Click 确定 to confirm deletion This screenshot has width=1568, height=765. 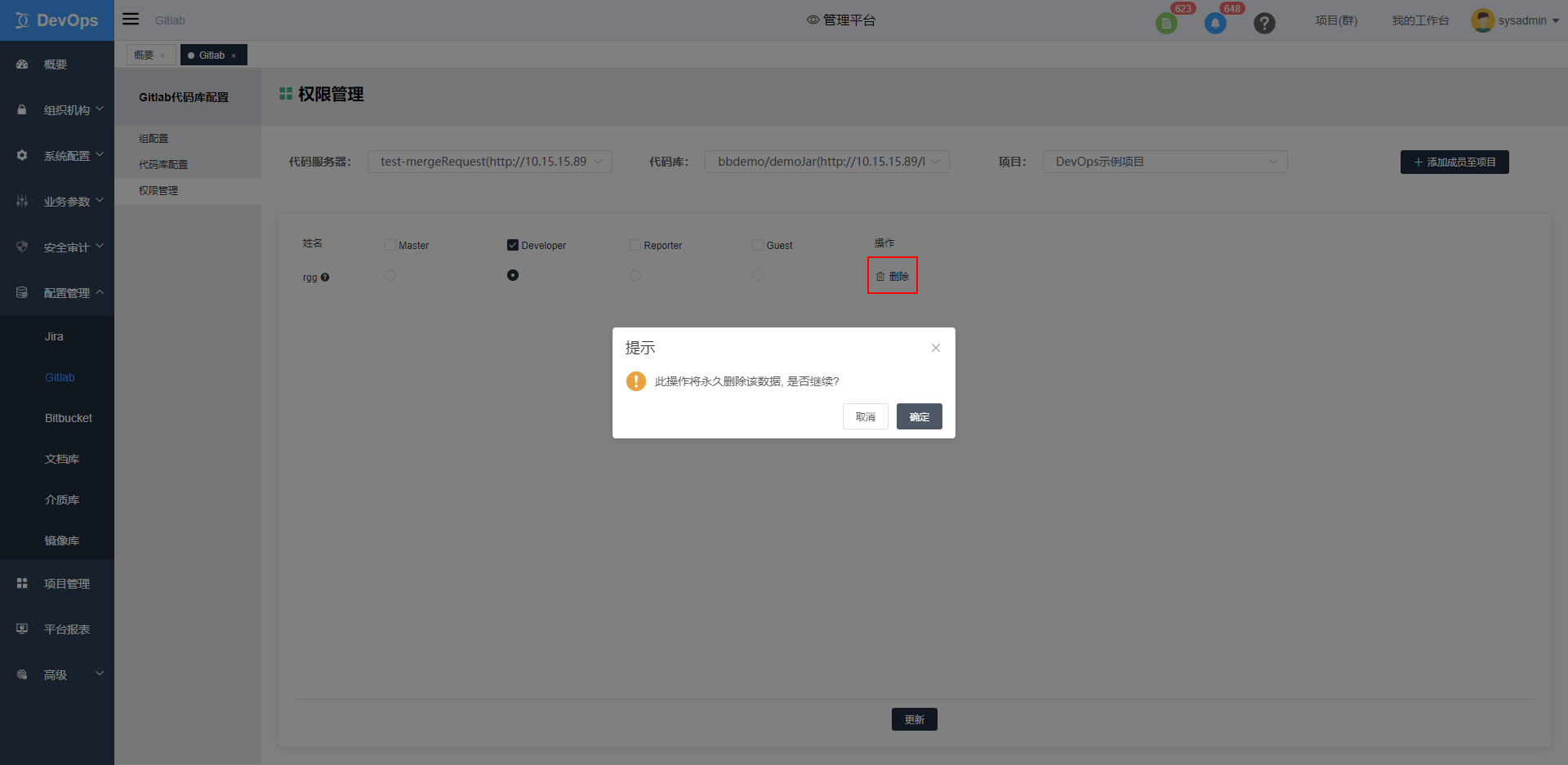[920, 416]
